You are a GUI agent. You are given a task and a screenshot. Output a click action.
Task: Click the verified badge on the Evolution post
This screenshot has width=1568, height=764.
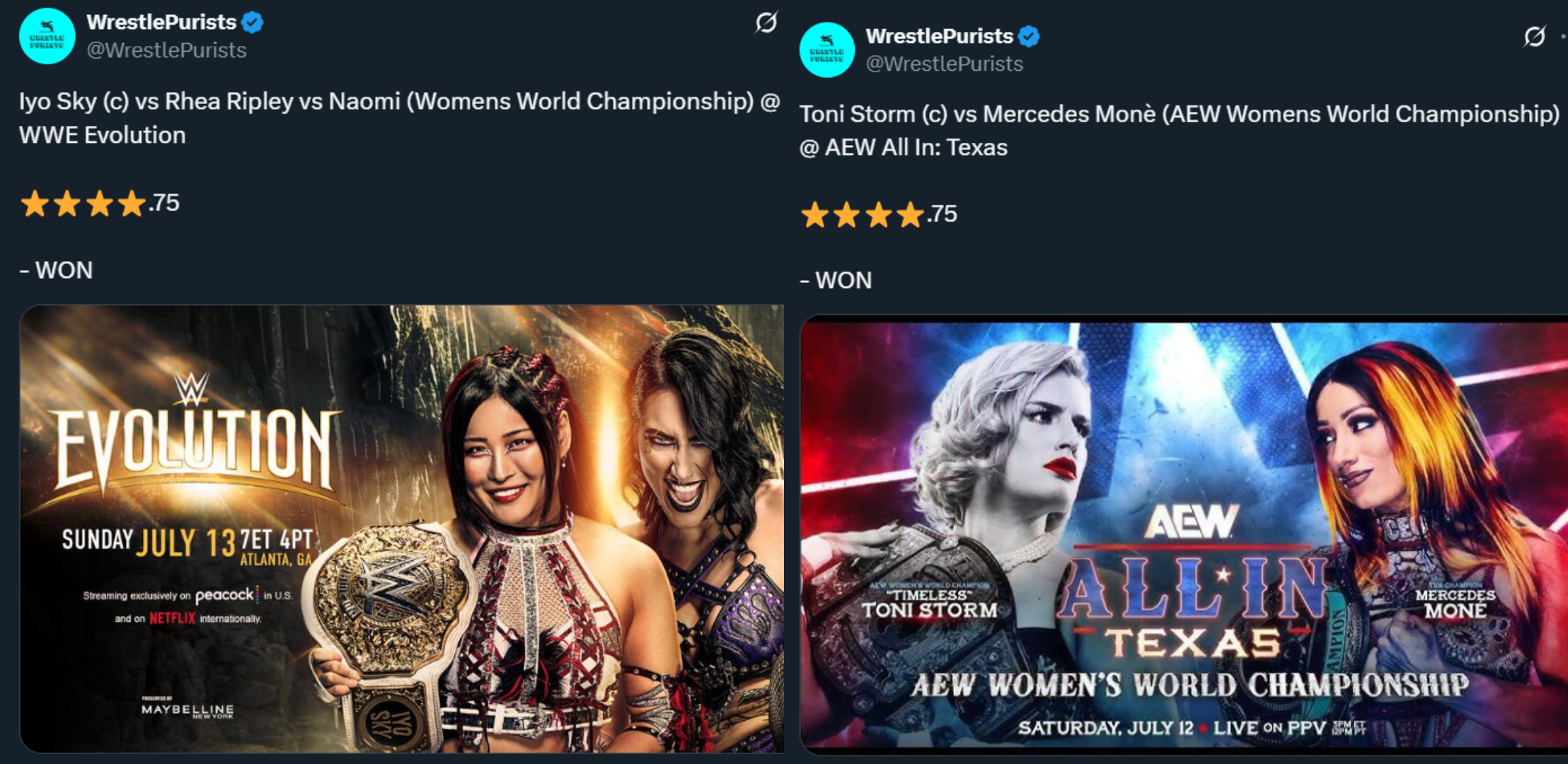point(253,23)
